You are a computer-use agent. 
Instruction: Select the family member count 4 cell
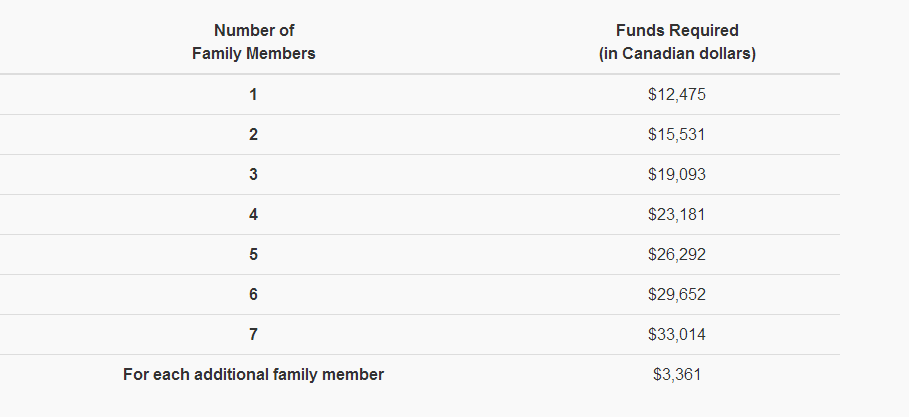click(254, 215)
